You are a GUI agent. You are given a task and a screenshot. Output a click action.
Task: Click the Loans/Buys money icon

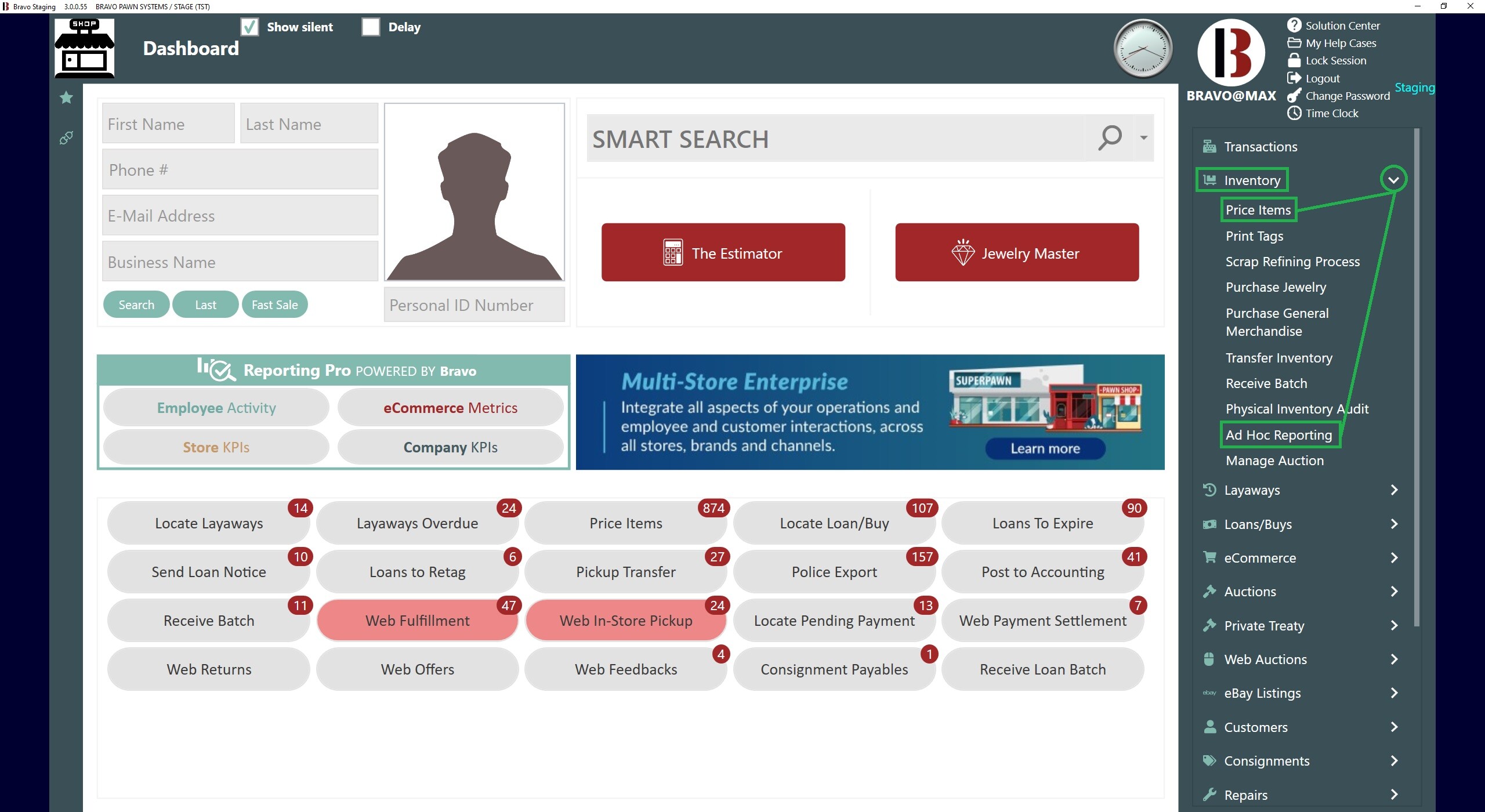click(x=1209, y=524)
